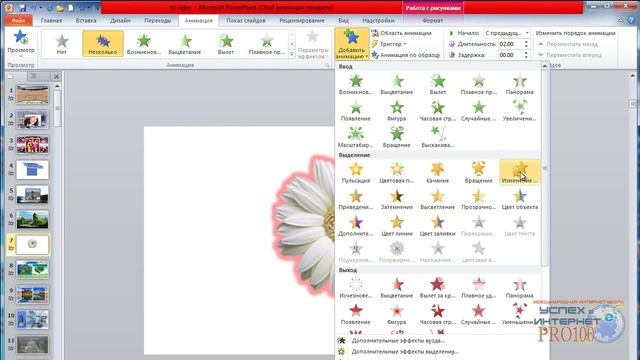Open the Файл tab
Screen dimensions: 640x360
(x=18, y=20)
